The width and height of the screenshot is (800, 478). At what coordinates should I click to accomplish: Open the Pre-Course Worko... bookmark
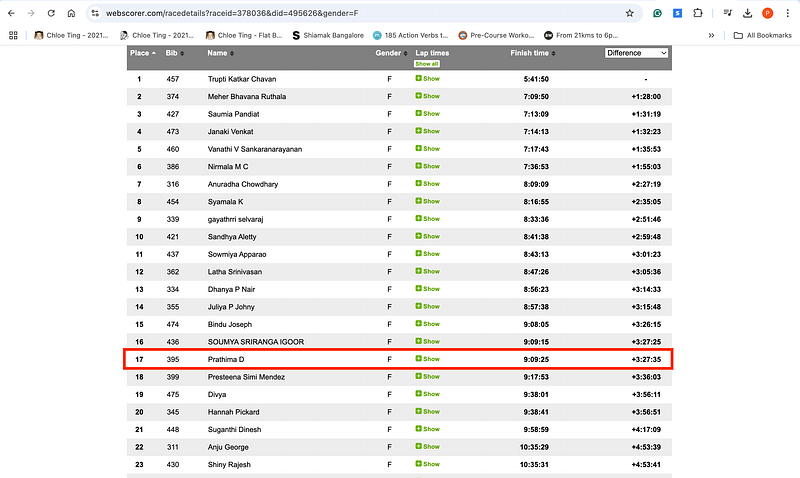coord(496,35)
